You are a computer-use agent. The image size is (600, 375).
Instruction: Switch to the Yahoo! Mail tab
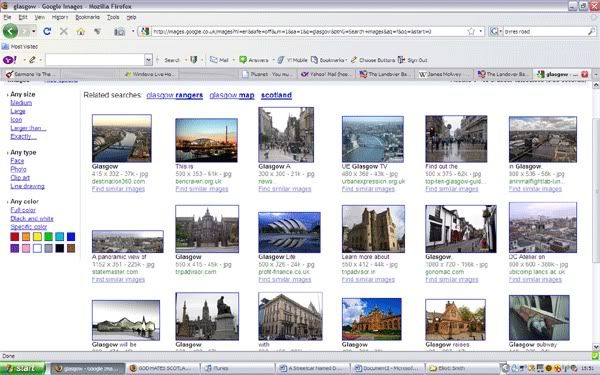click(x=325, y=74)
